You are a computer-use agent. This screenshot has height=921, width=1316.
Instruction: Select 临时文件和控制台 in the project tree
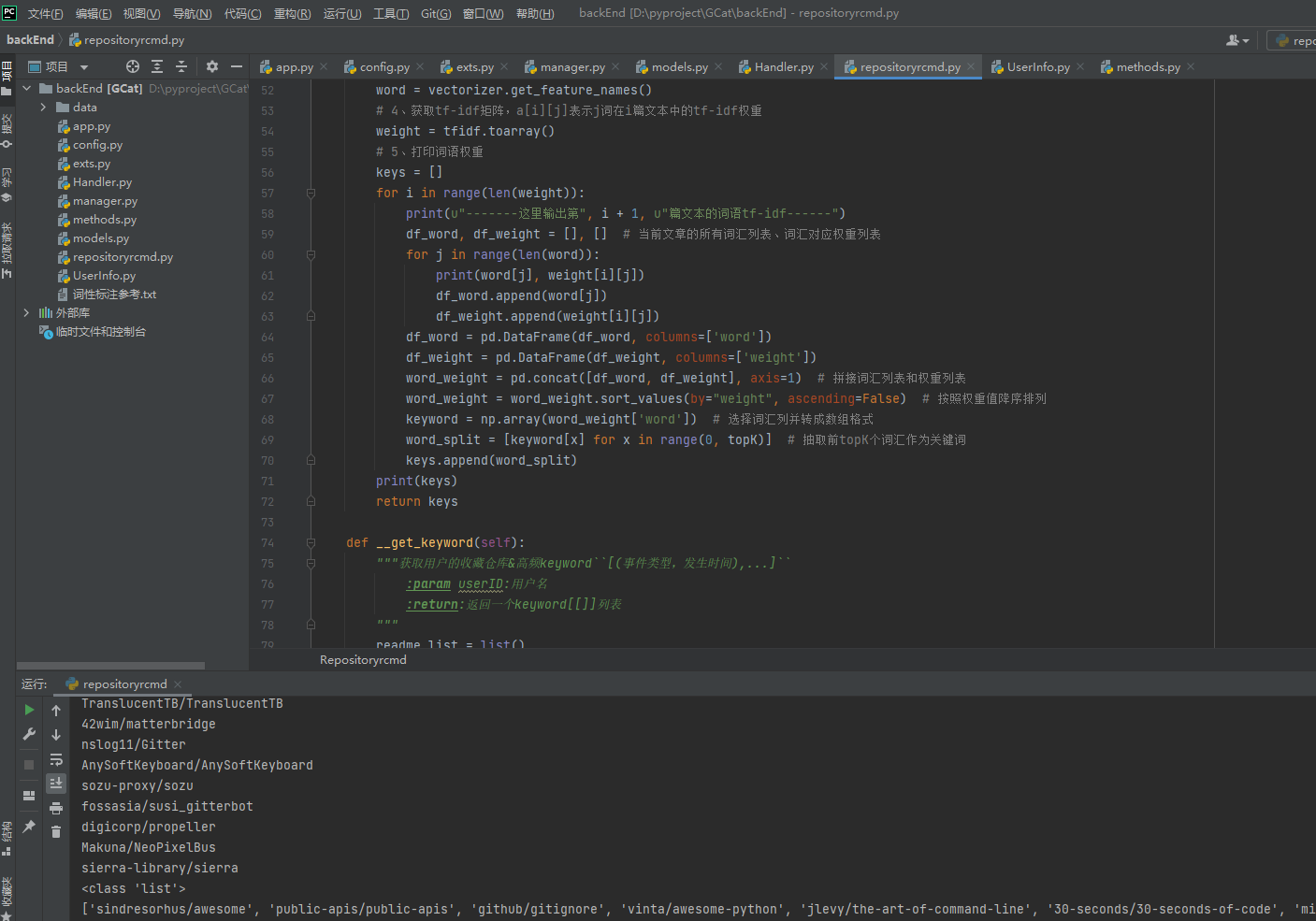(101, 332)
